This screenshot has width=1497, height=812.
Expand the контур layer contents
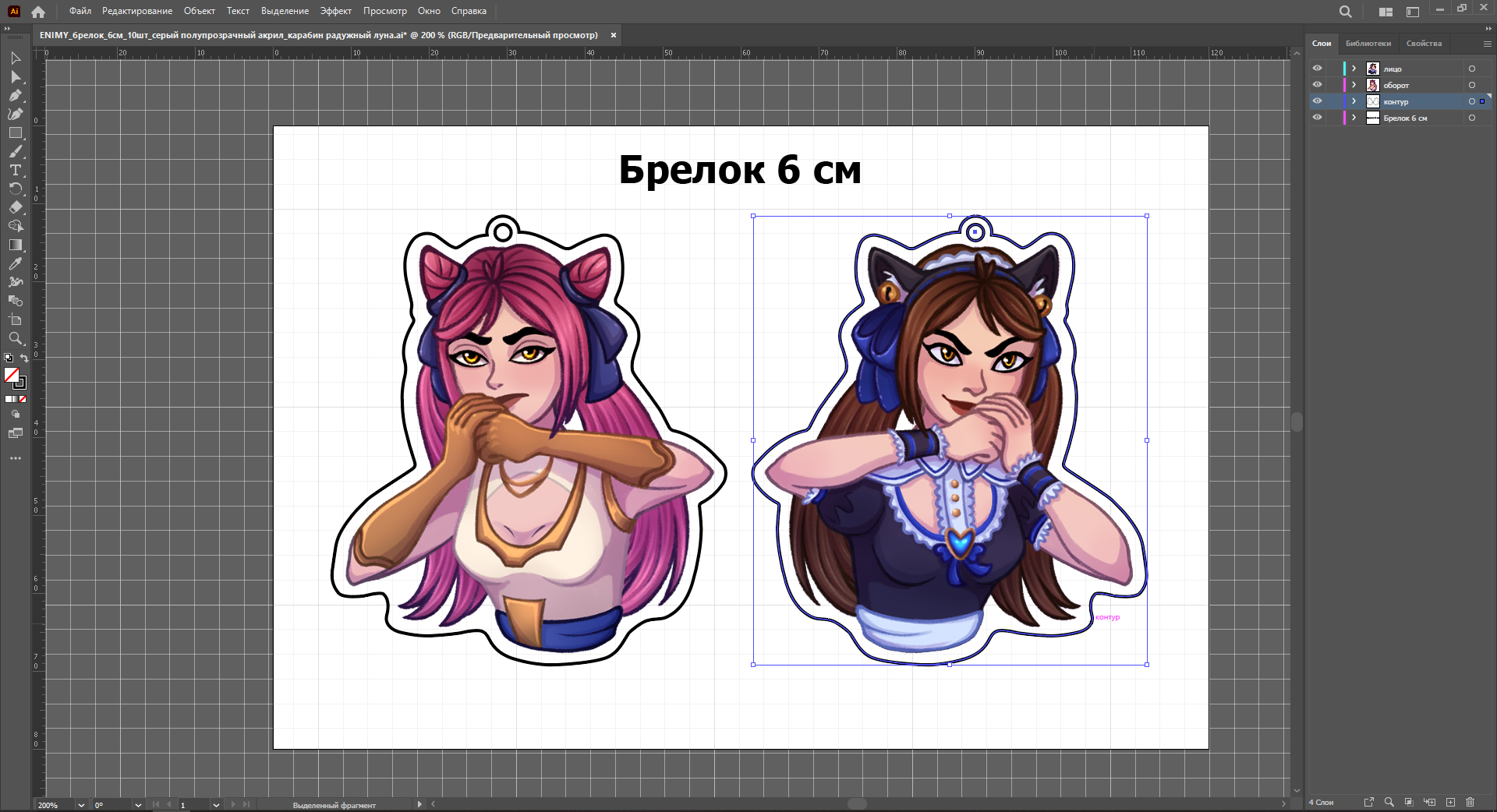point(1354,101)
